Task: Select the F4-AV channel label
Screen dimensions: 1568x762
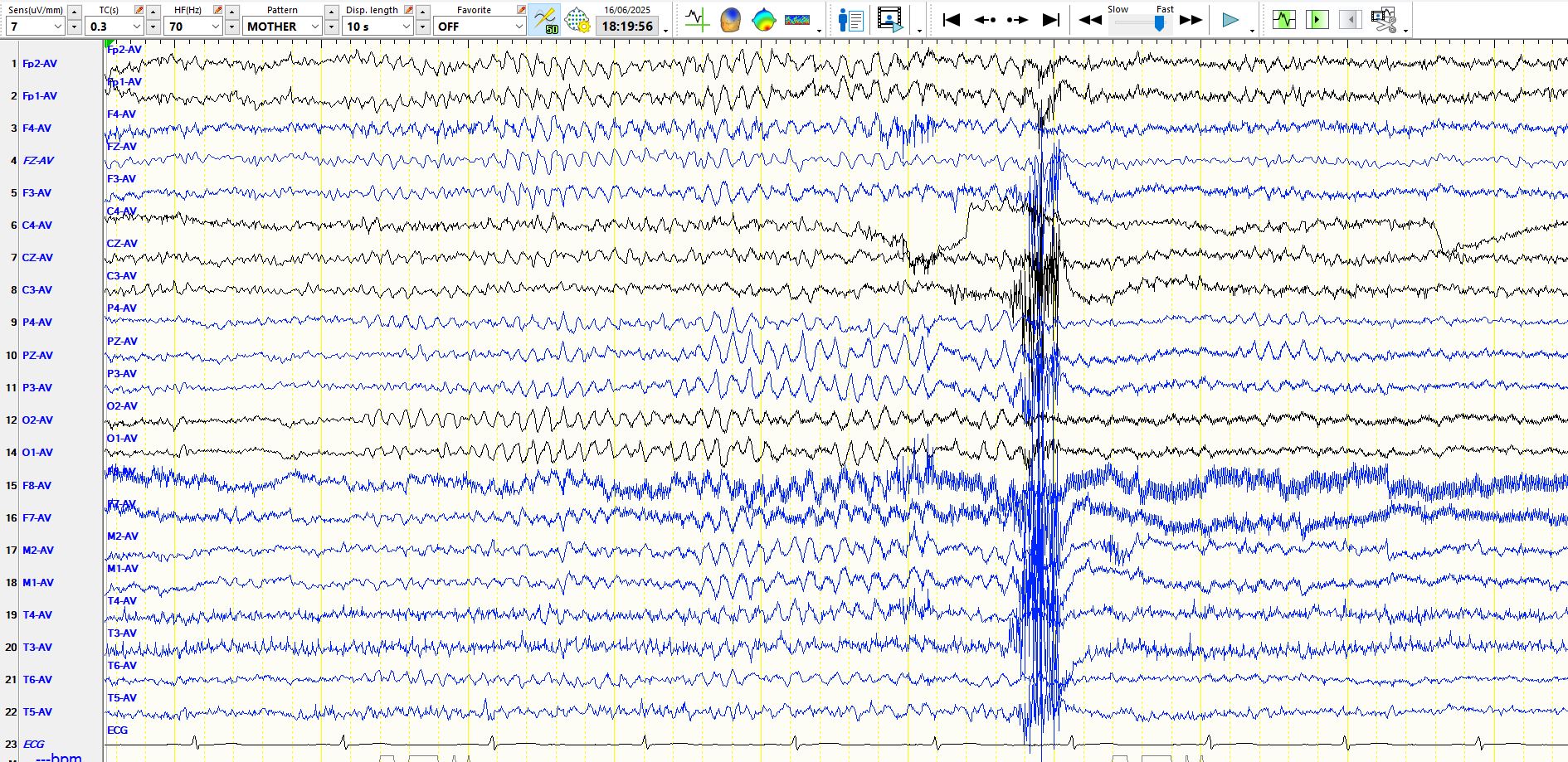Action: 37,129
